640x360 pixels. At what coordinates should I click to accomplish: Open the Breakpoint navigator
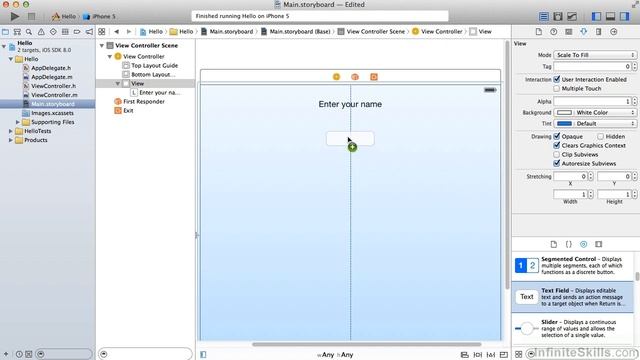coord(77,31)
